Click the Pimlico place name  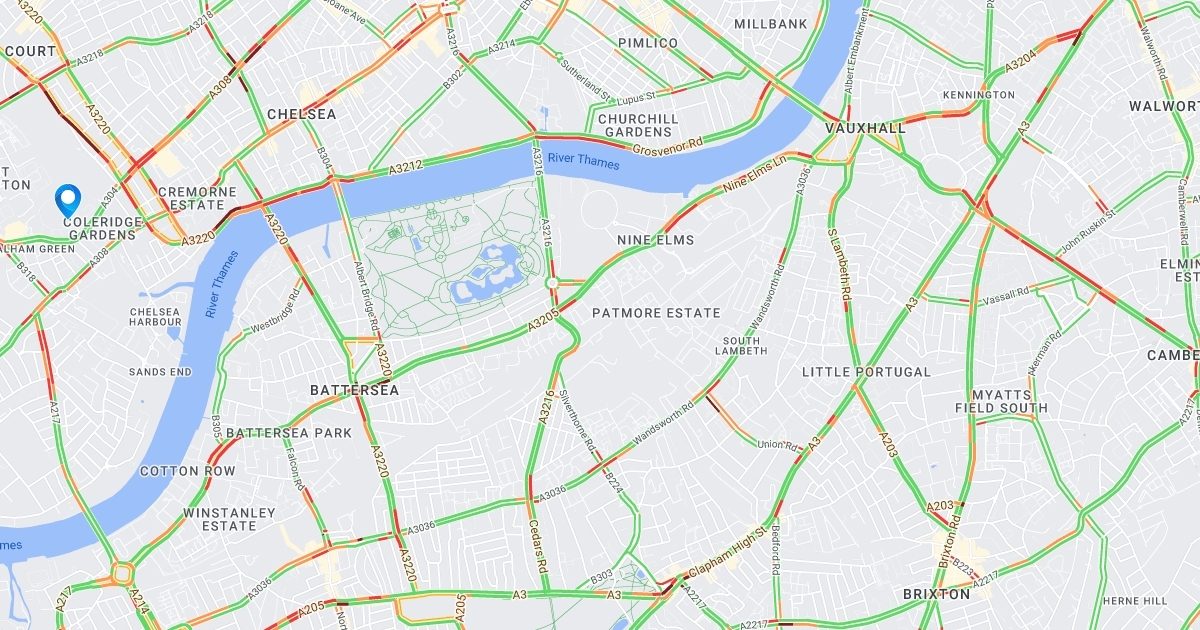(648, 43)
